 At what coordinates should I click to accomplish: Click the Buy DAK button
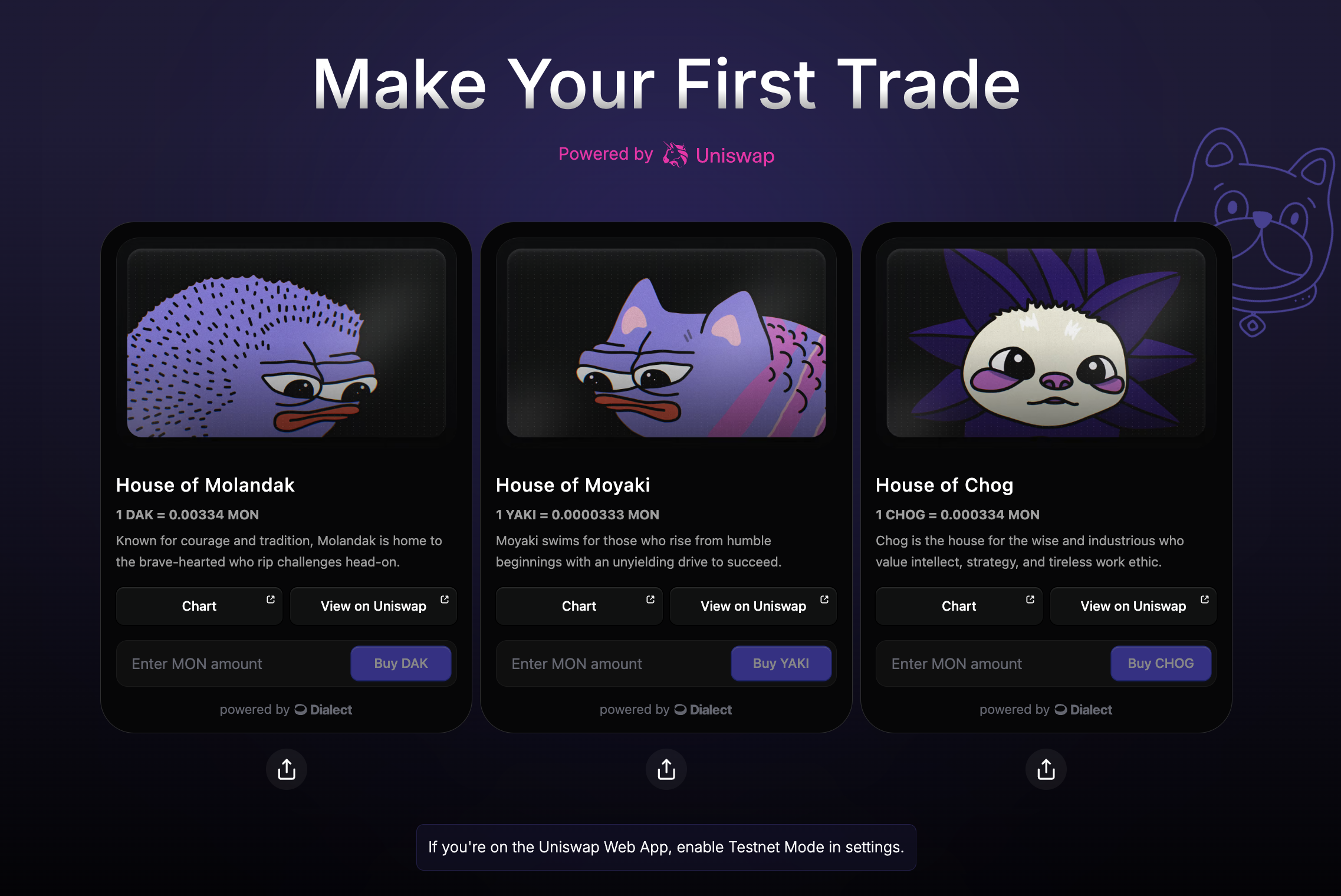pyautogui.click(x=401, y=664)
